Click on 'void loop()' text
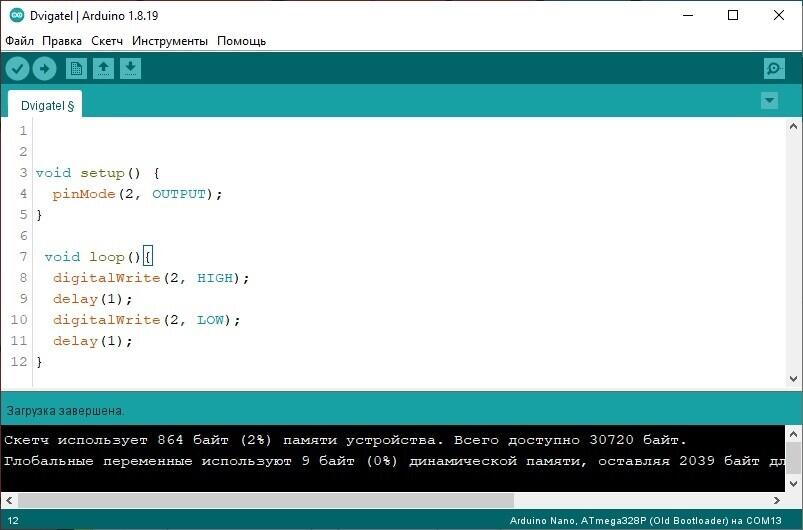Viewport: 803px width, 530px height. coord(92,257)
